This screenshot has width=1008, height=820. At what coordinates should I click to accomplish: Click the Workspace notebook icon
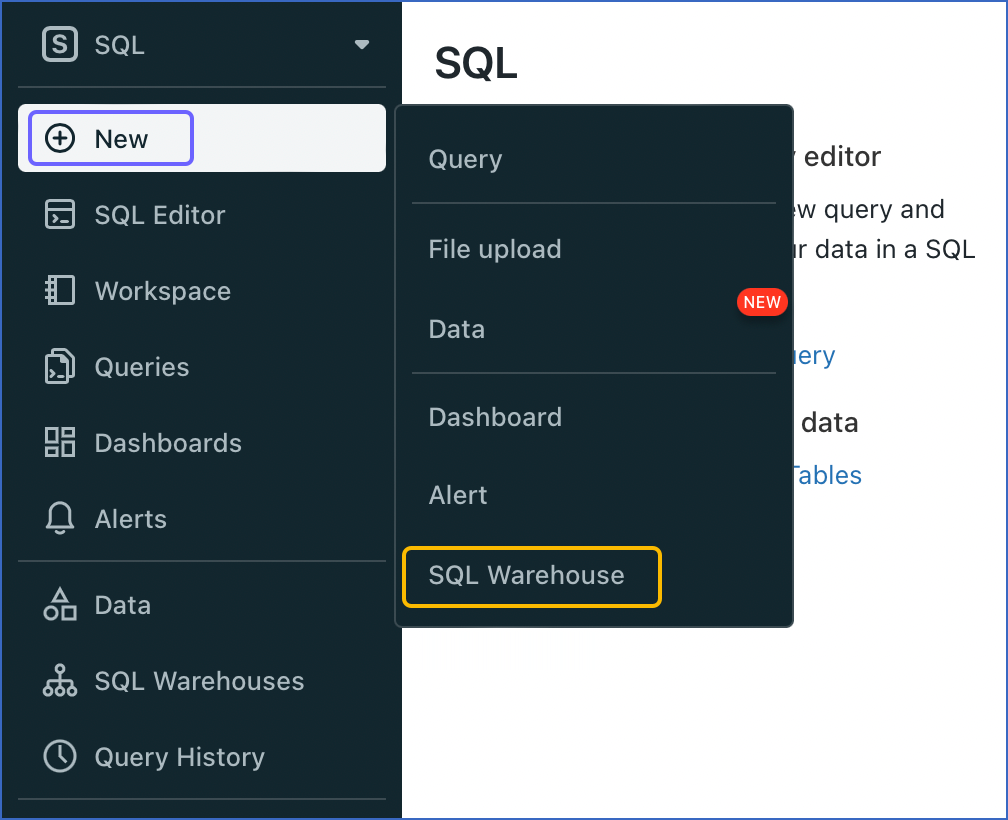tap(60, 291)
